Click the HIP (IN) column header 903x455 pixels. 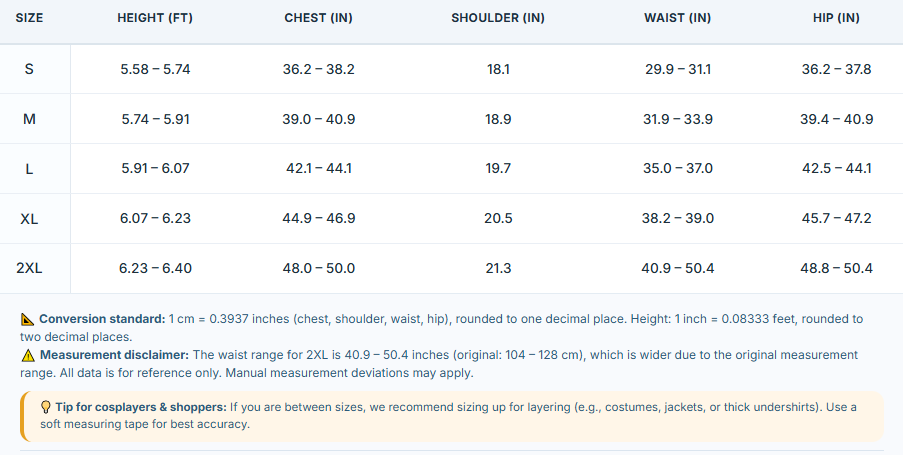836,18
